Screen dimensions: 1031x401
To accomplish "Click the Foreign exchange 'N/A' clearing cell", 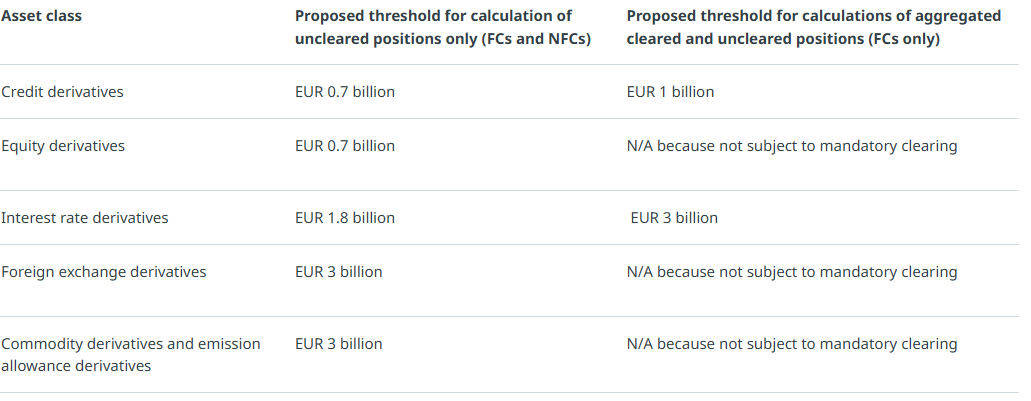I will (x=792, y=272).
